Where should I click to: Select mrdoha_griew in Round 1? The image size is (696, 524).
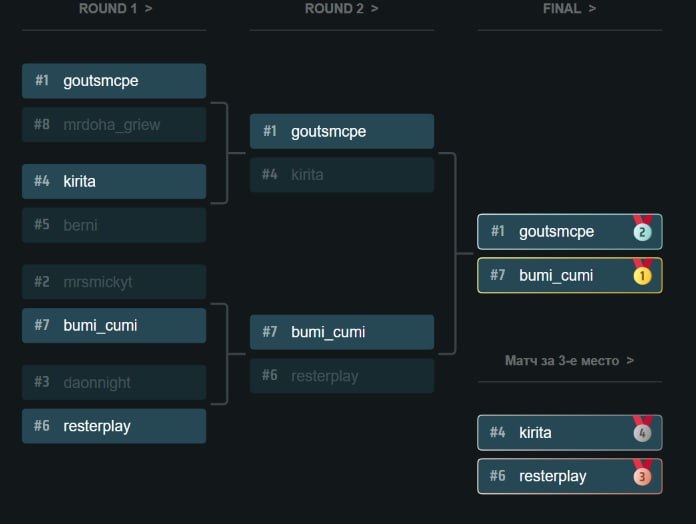point(114,124)
